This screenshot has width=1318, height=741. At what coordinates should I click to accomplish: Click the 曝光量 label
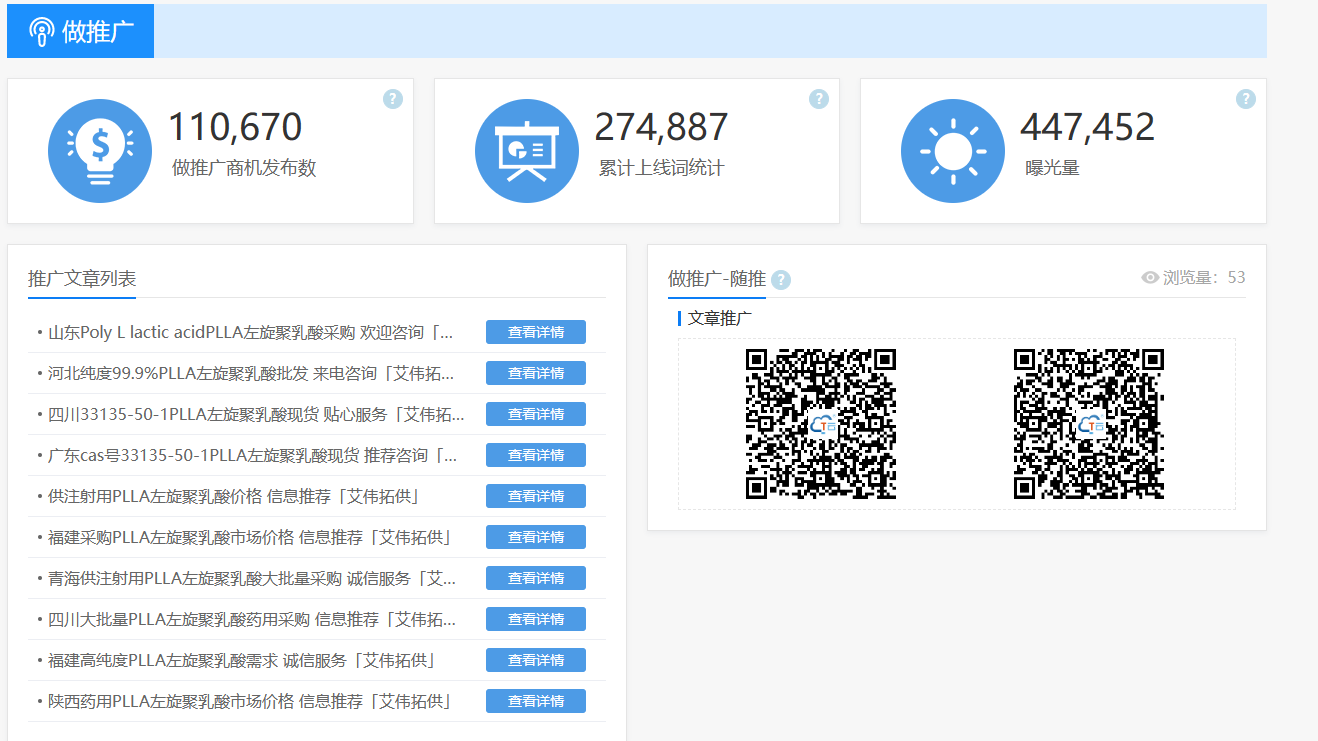click(x=1052, y=168)
